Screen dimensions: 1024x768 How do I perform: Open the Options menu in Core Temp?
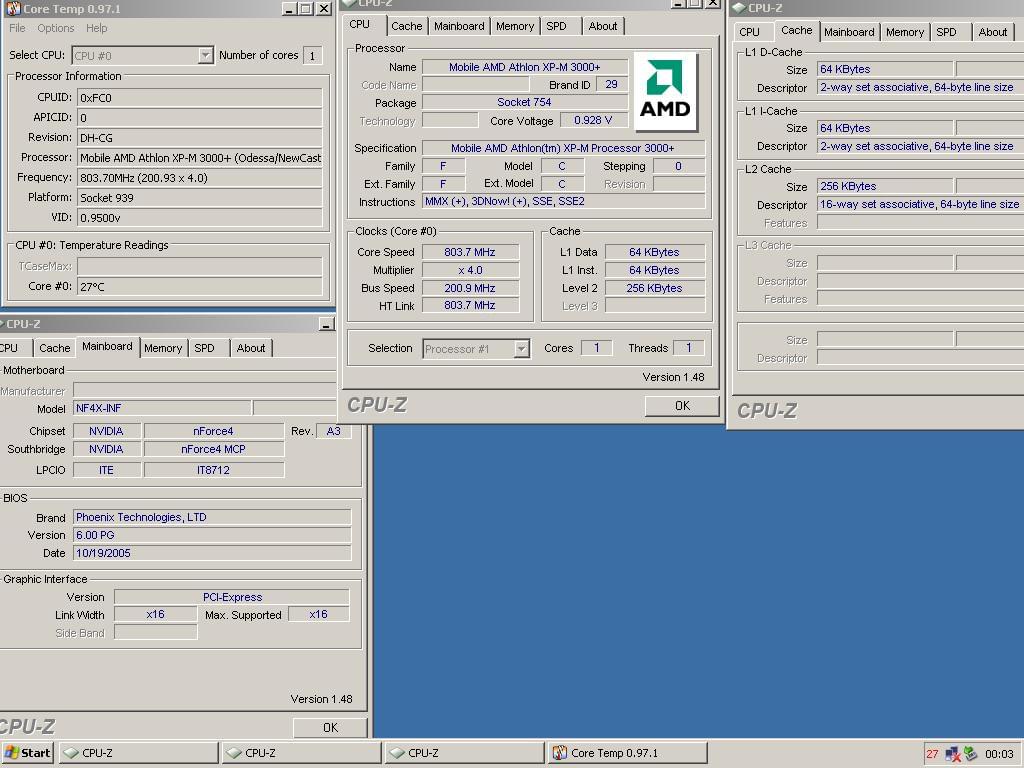(x=56, y=28)
